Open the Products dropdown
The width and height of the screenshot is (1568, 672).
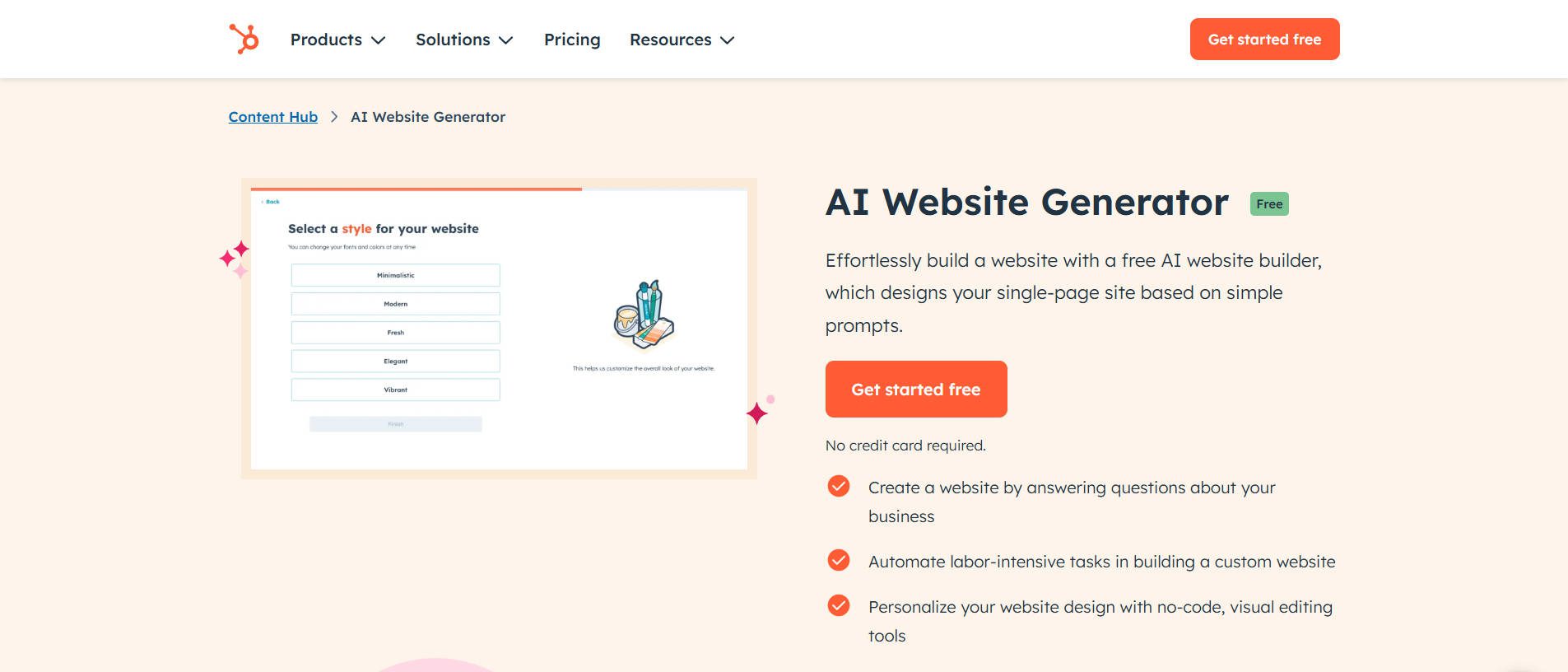coord(337,39)
